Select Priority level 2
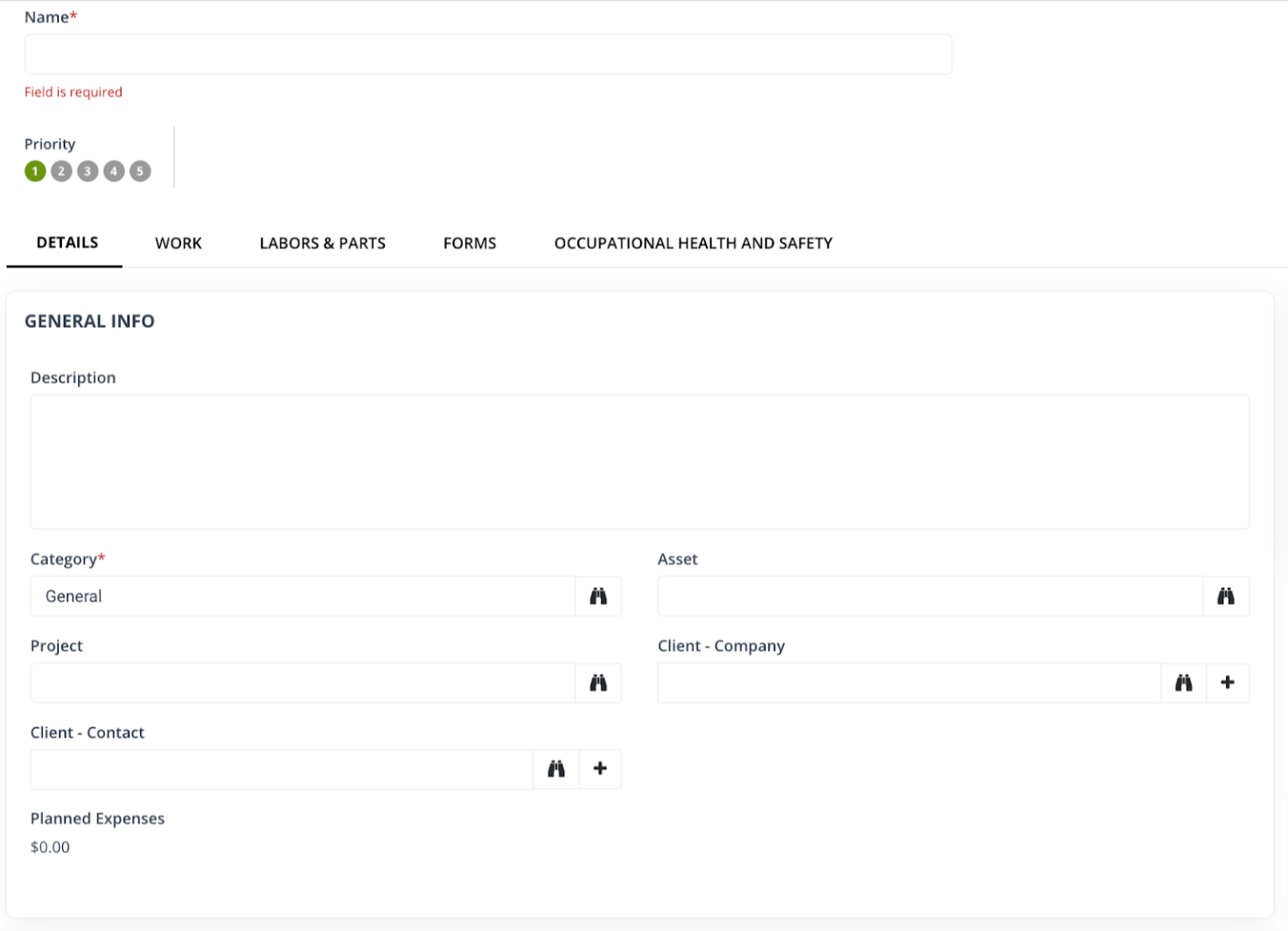 (60, 171)
